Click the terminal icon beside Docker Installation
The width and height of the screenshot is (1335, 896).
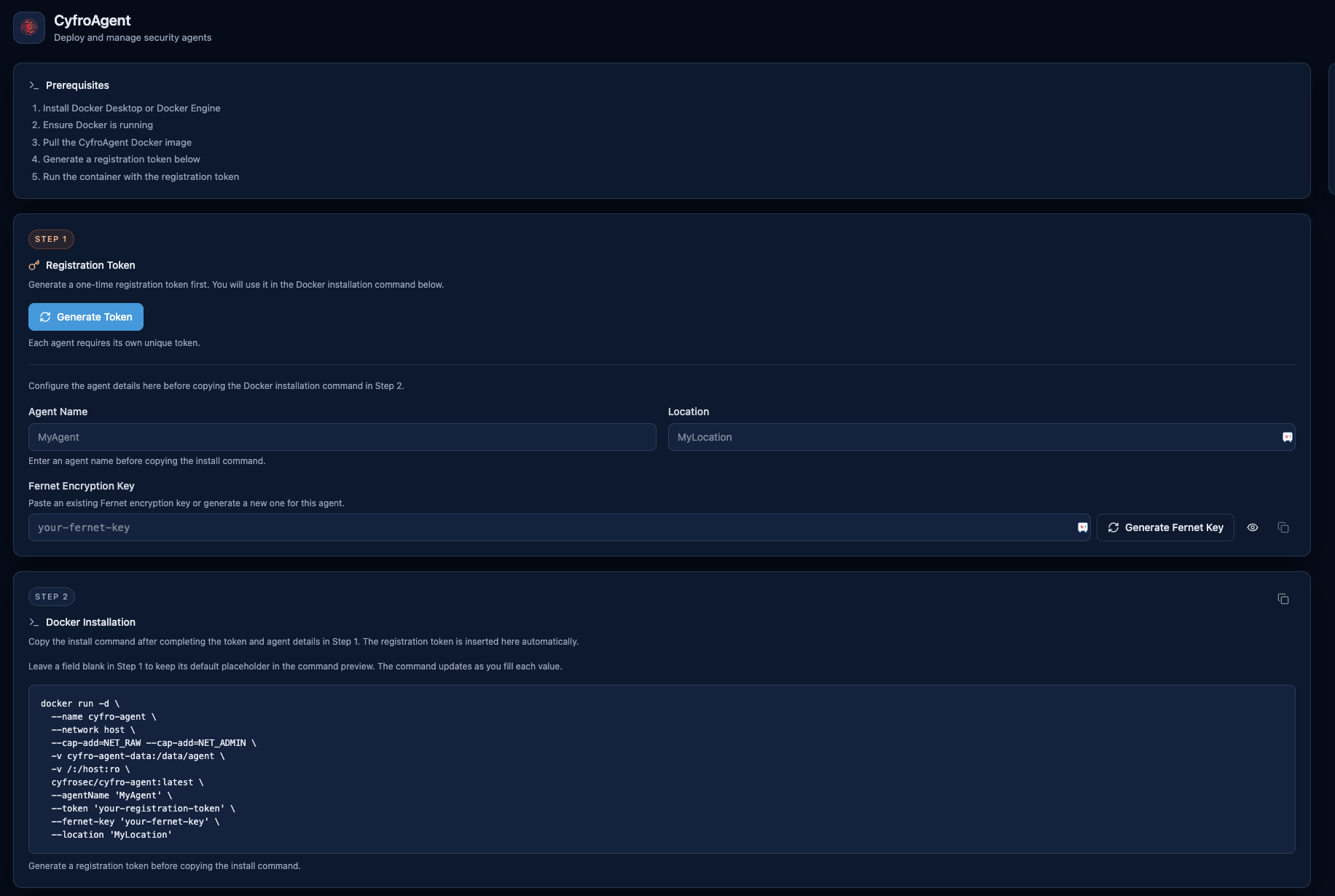pos(34,622)
